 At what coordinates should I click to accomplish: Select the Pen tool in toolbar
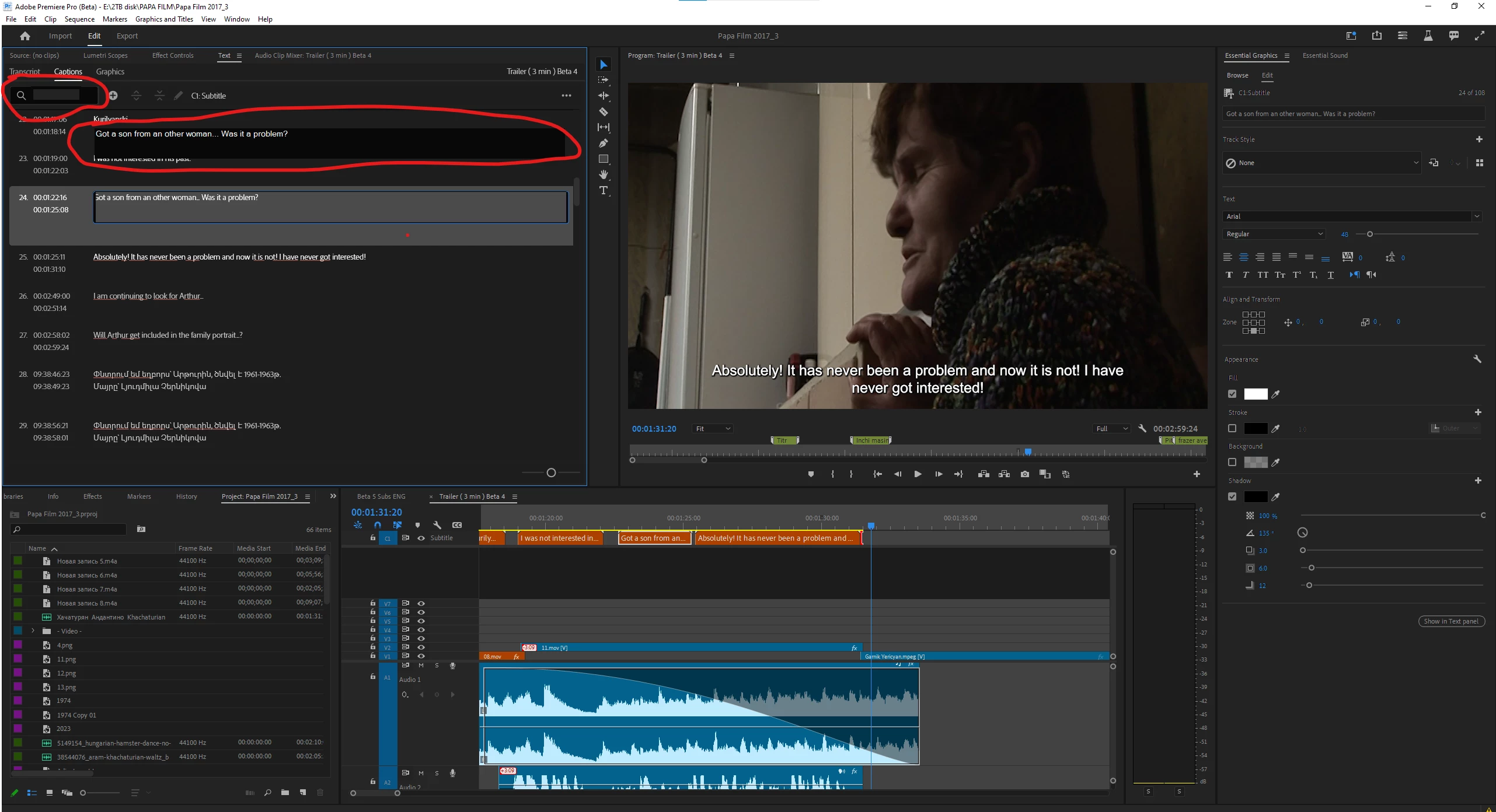(604, 143)
